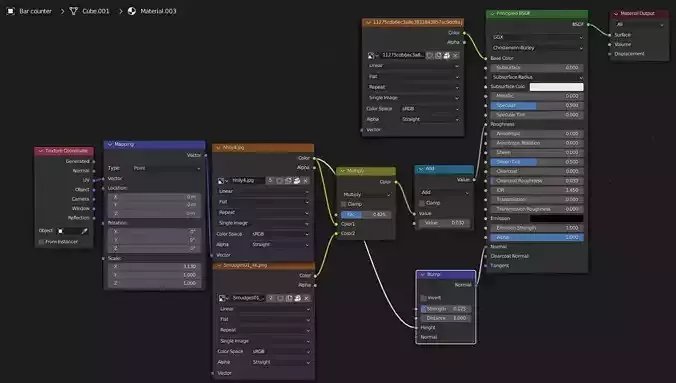Enable From Instancer checkbox
This screenshot has width=676, height=383.
tap(41, 242)
